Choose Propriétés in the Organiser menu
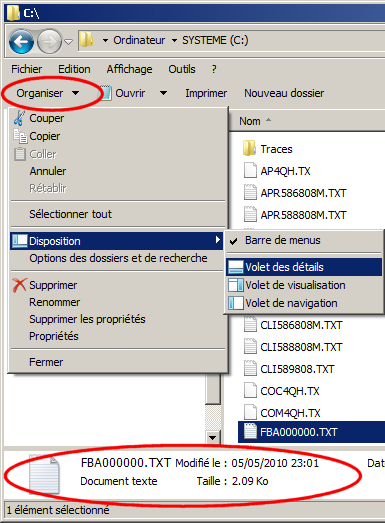 pyautogui.click(x=54, y=336)
